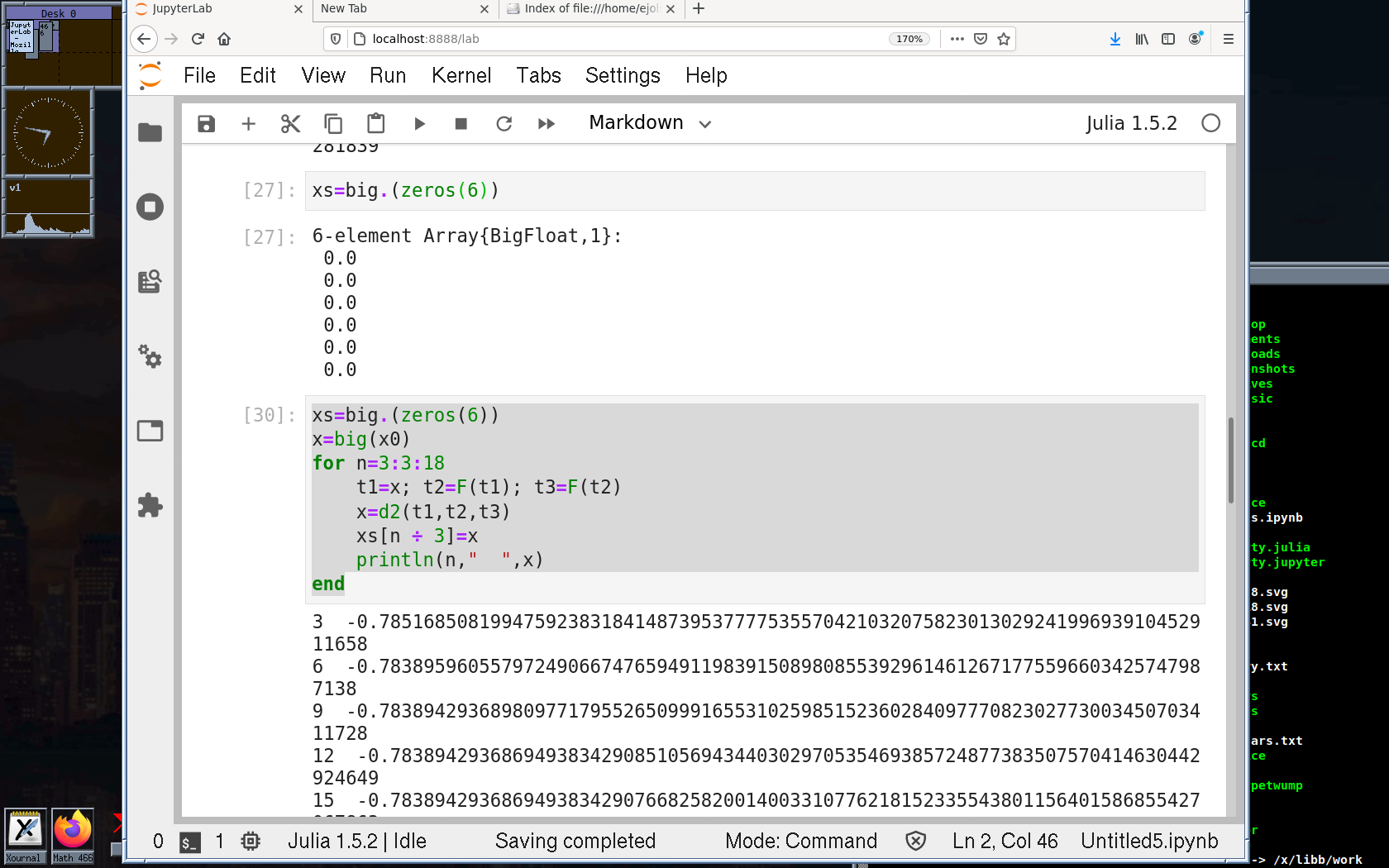The height and width of the screenshot is (868, 1389).
Task: Open the file browser sidebar
Action: click(x=150, y=132)
